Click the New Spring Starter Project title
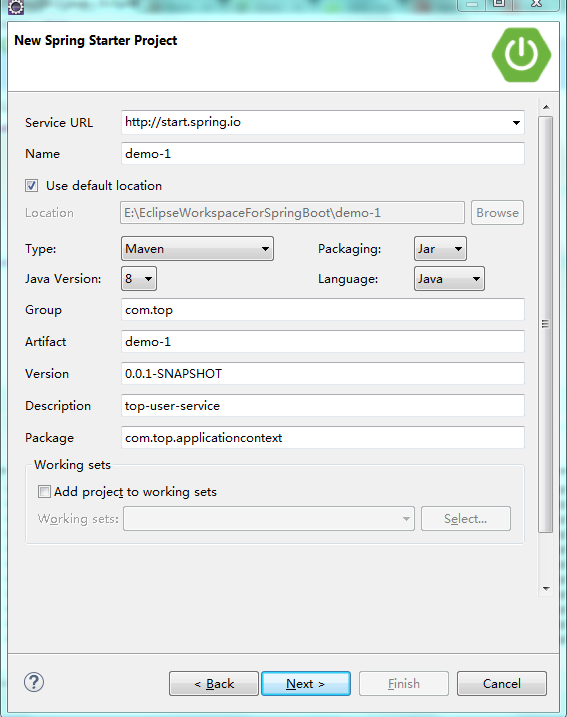Viewport: 567px width, 717px height. pos(96,41)
